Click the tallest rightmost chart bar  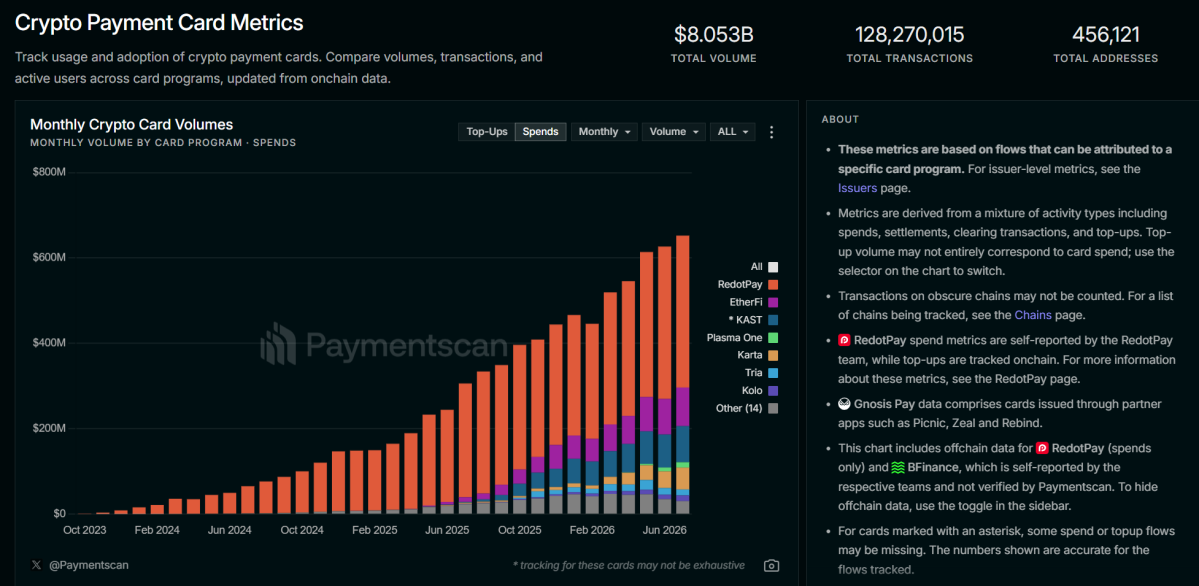coord(682,374)
